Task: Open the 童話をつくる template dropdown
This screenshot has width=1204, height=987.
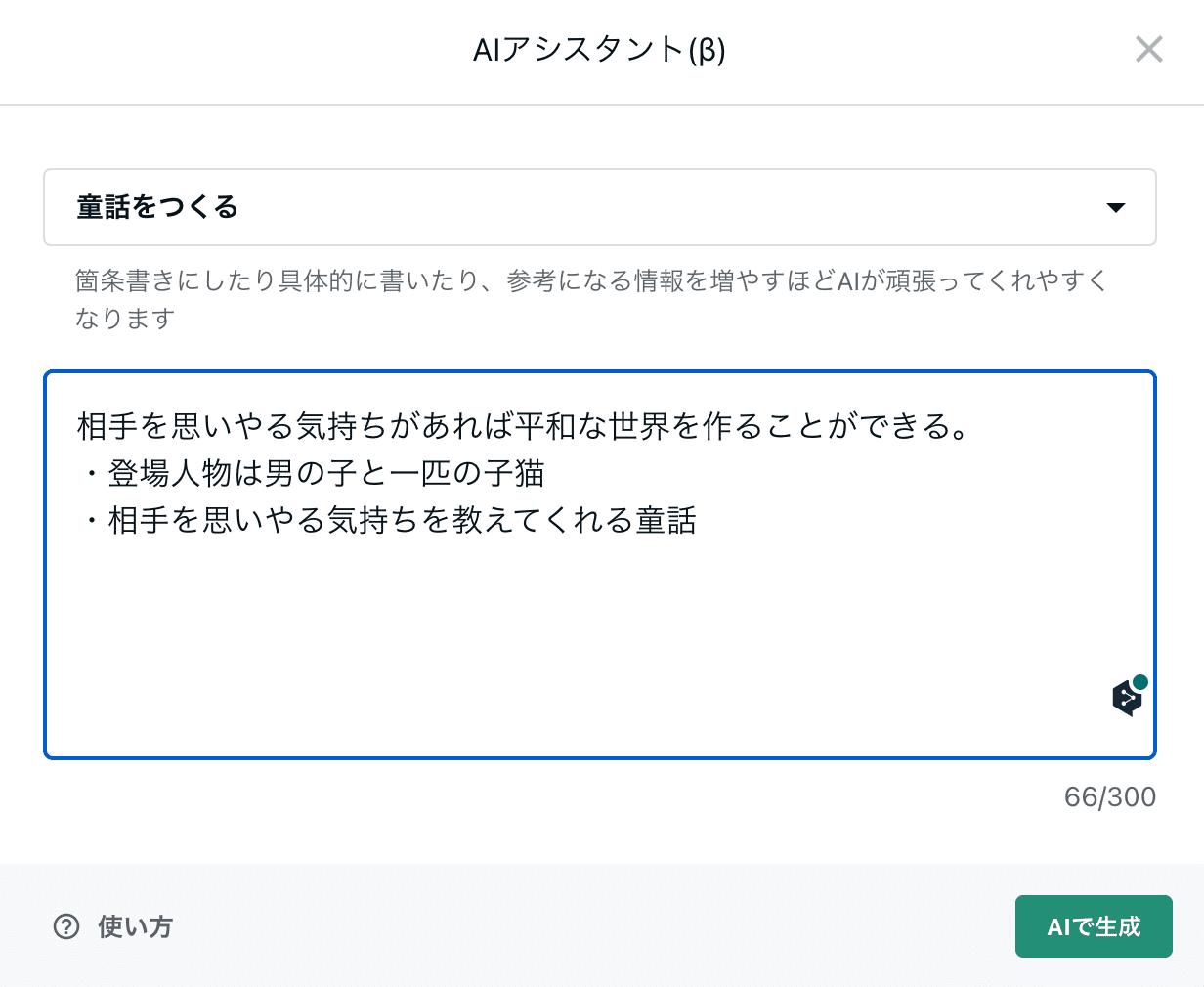Action: (598, 207)
